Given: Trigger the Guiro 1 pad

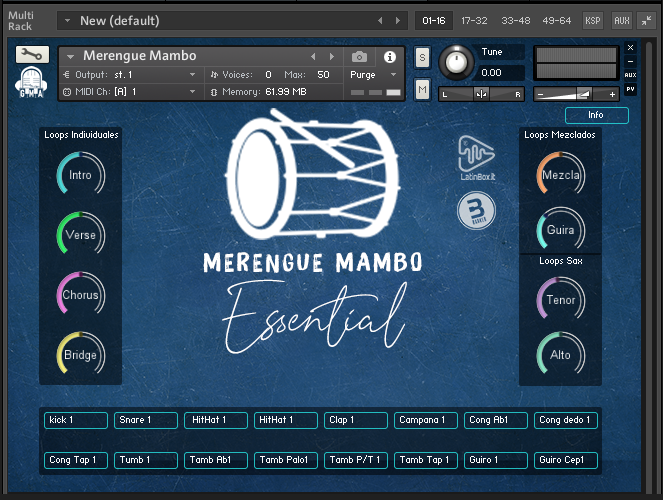Looking at the screenshot, I should 496,460.
